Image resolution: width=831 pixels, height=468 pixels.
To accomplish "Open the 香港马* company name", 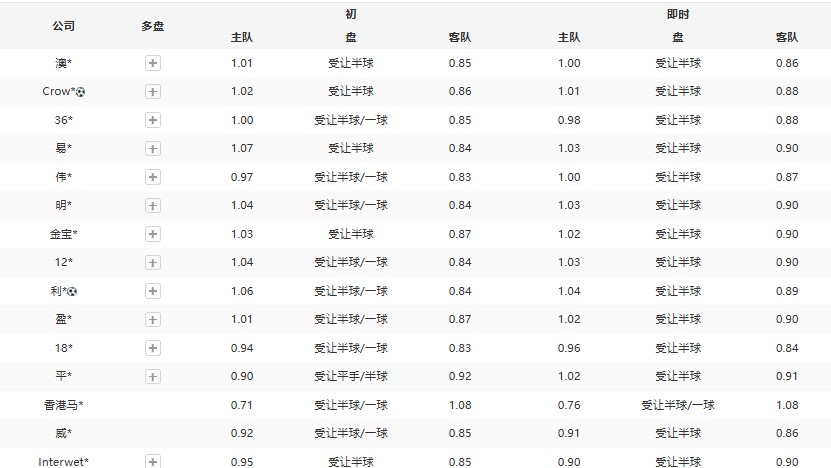I will (63, 405).
